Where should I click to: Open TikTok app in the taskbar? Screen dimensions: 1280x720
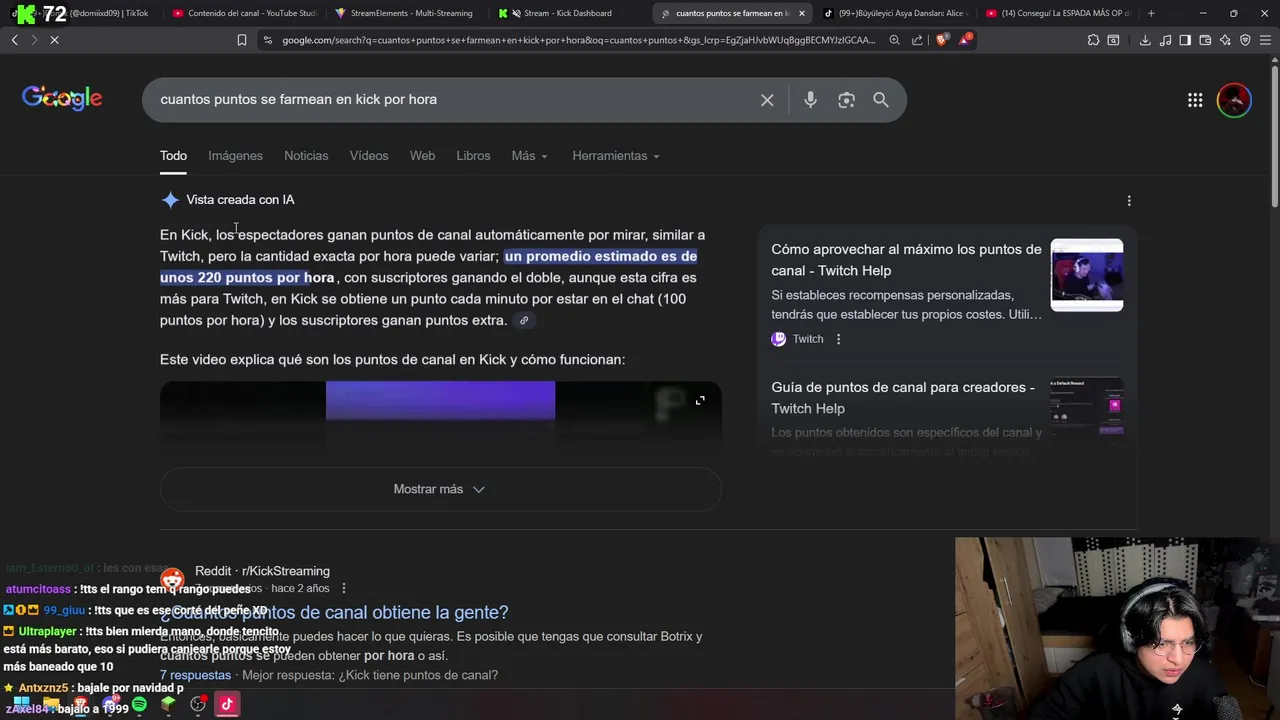point(227,704)
